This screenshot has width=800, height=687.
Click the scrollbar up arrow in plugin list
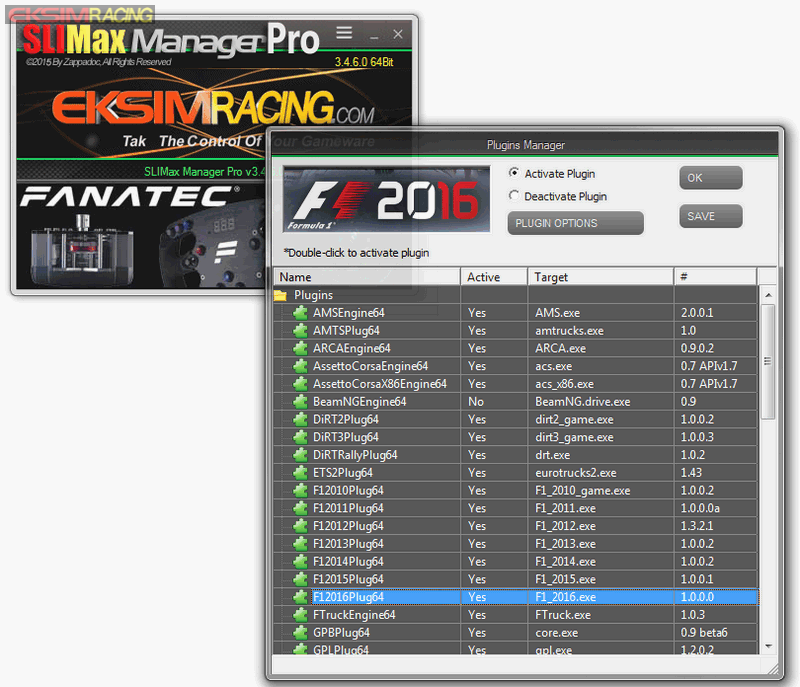pyautogui.click(x=768, y=295)
